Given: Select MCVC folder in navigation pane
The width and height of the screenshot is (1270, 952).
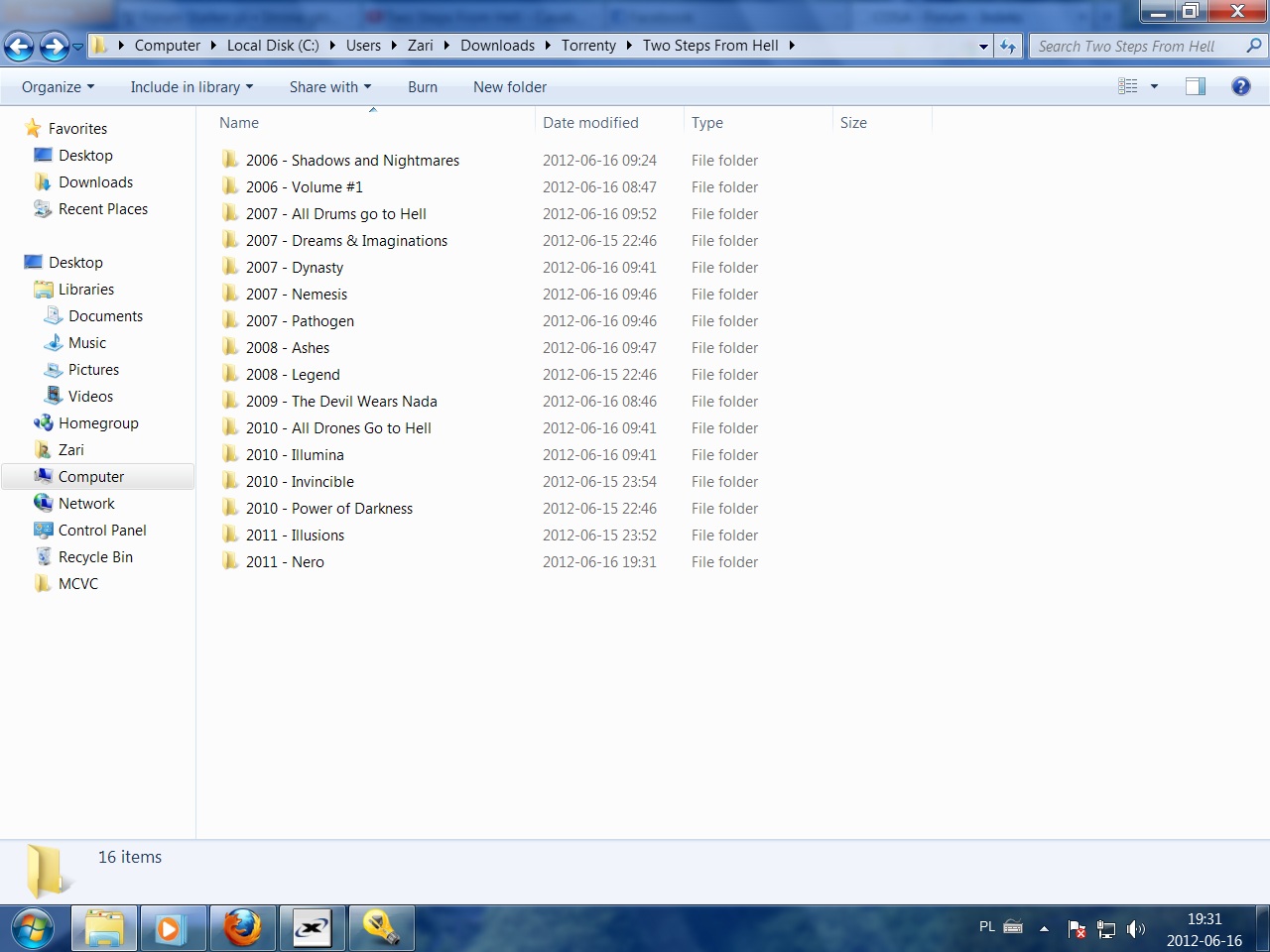Looking at the screenshot, I should point(78,584).
